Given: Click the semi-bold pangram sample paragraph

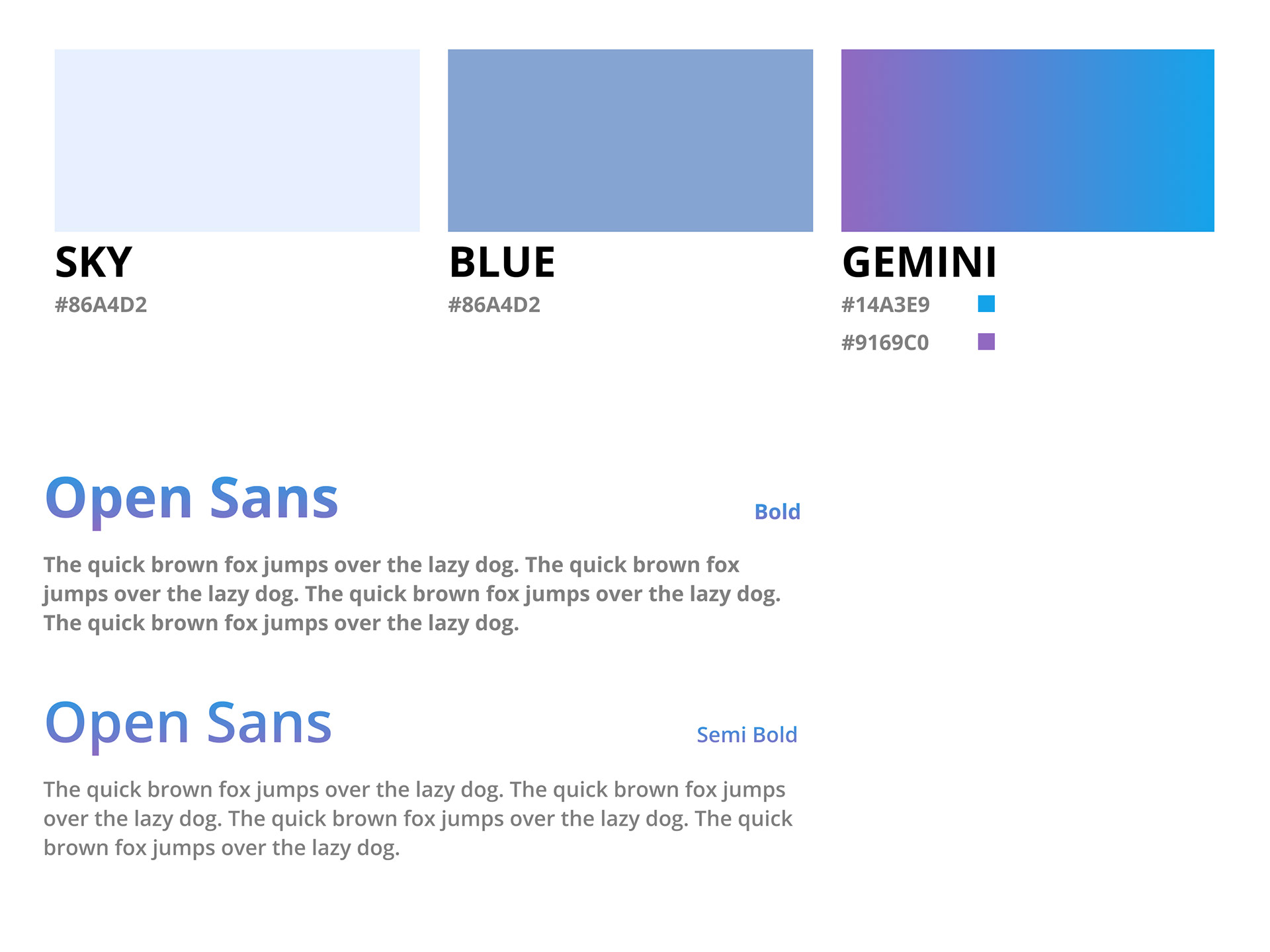Looking at the screenshot, I should click(x=417, y=818).
